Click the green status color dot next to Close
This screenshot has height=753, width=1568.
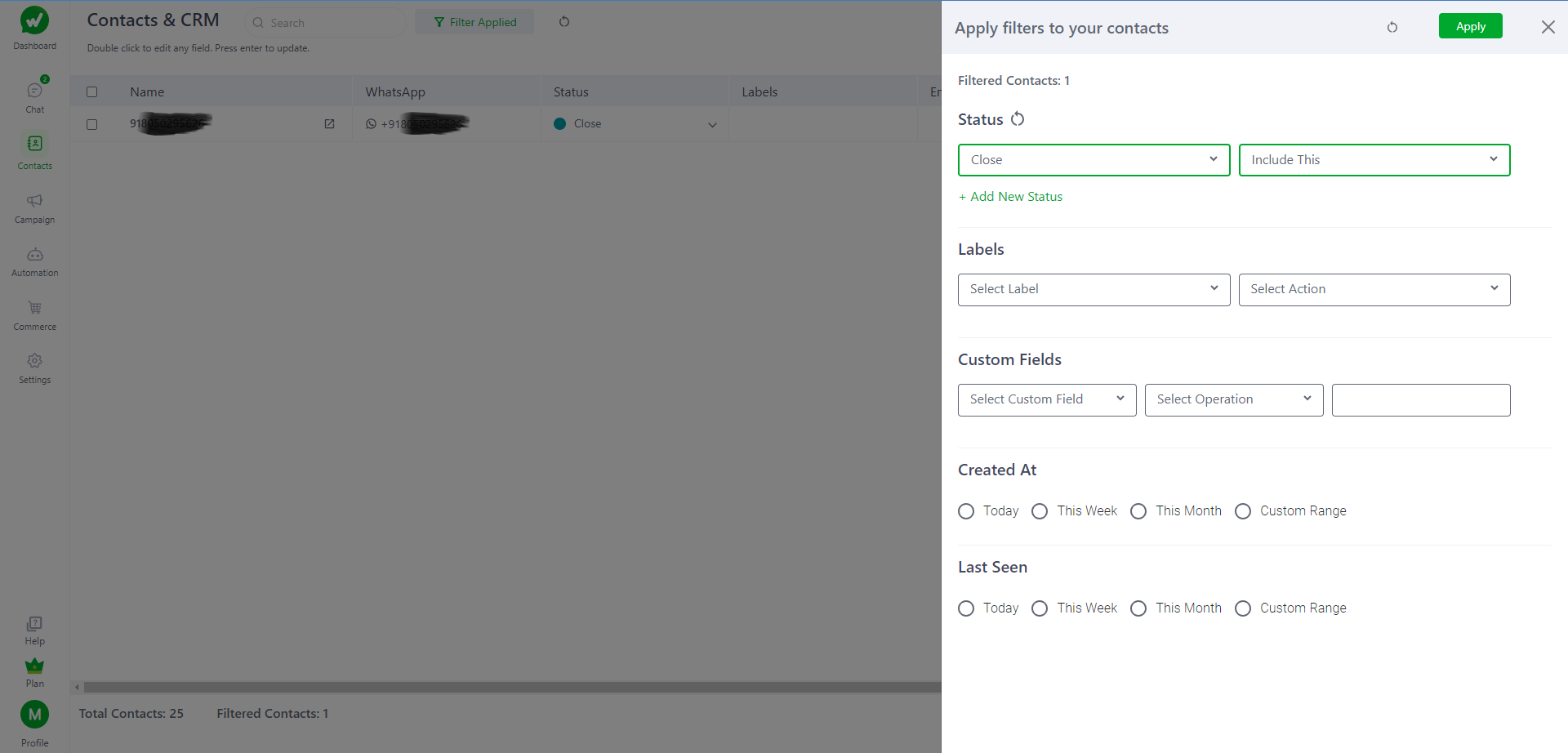tap(560, 123)
